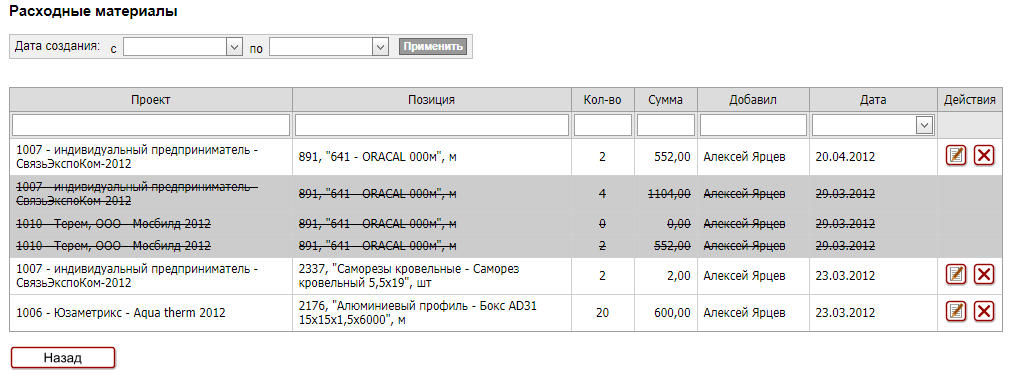The height and width of the screenshot is (376, 1010).
Task: Sort by the Сумма column header
Action: point(665,100)
